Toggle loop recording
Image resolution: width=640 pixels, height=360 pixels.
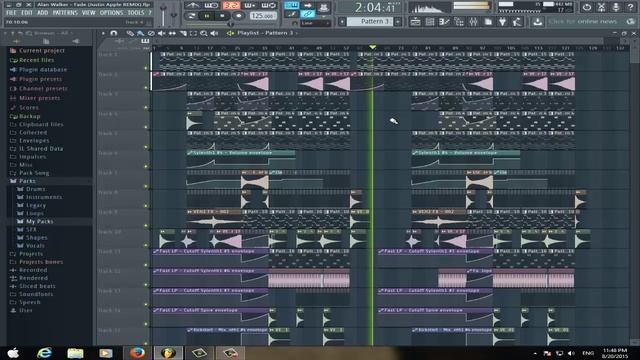(x=269, y=6)
